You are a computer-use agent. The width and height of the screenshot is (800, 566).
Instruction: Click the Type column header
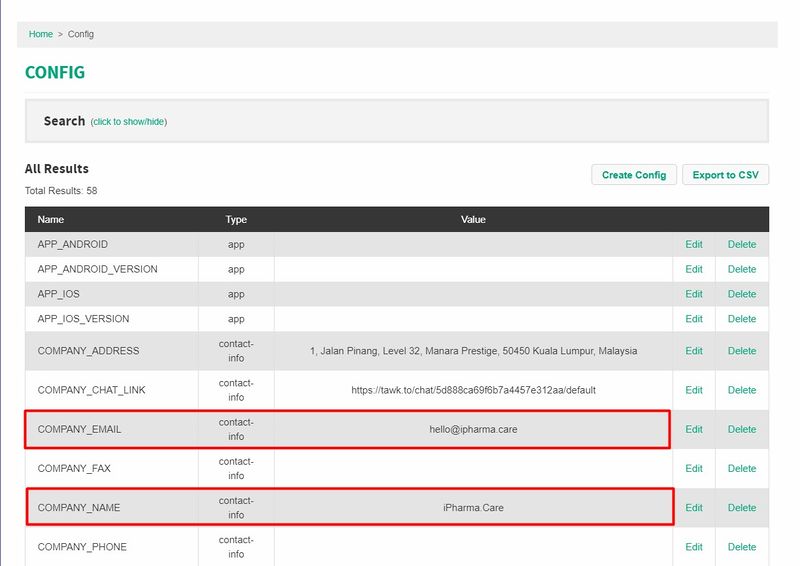pos(236,219)
